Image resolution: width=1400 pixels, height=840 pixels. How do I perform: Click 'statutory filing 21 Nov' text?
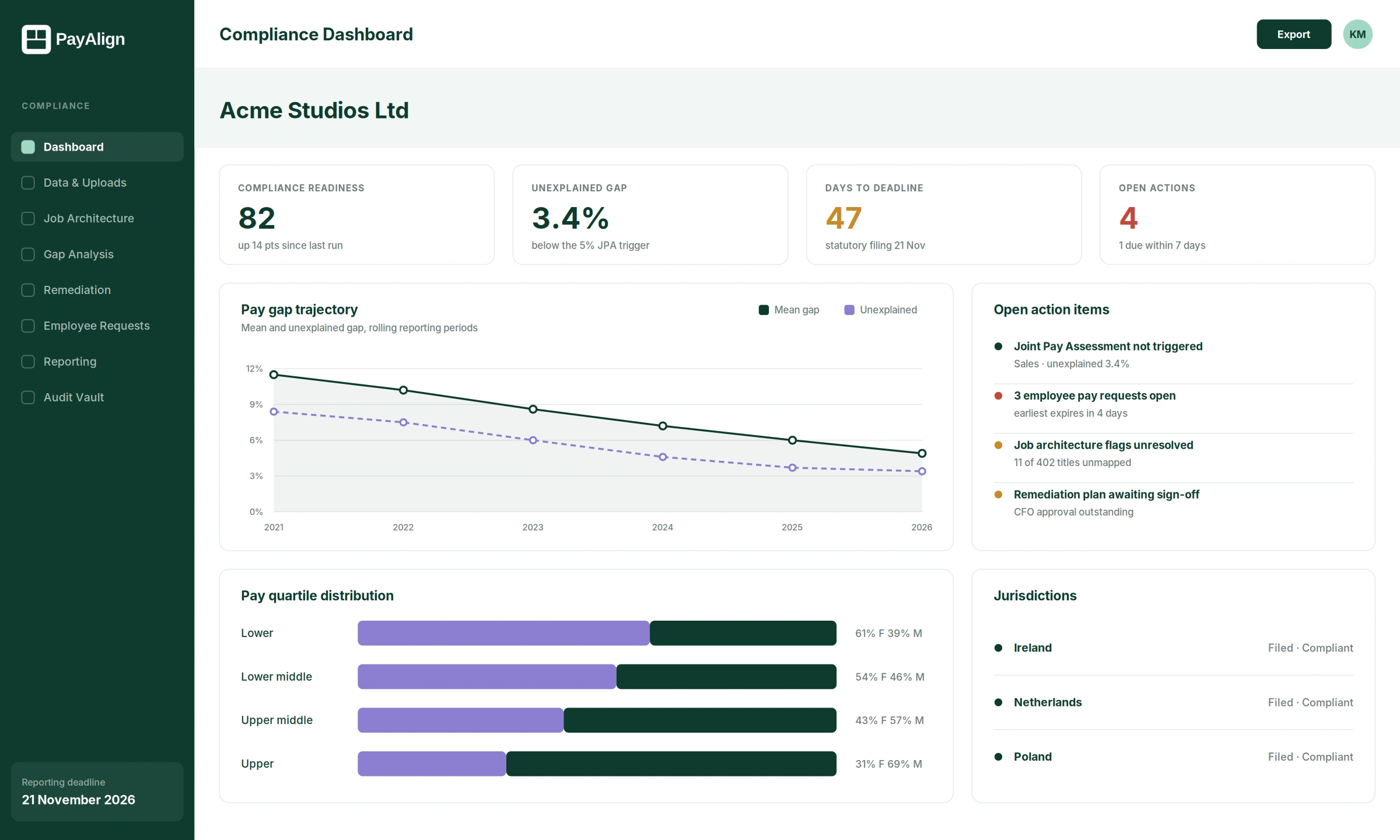[x=875, y=246]
